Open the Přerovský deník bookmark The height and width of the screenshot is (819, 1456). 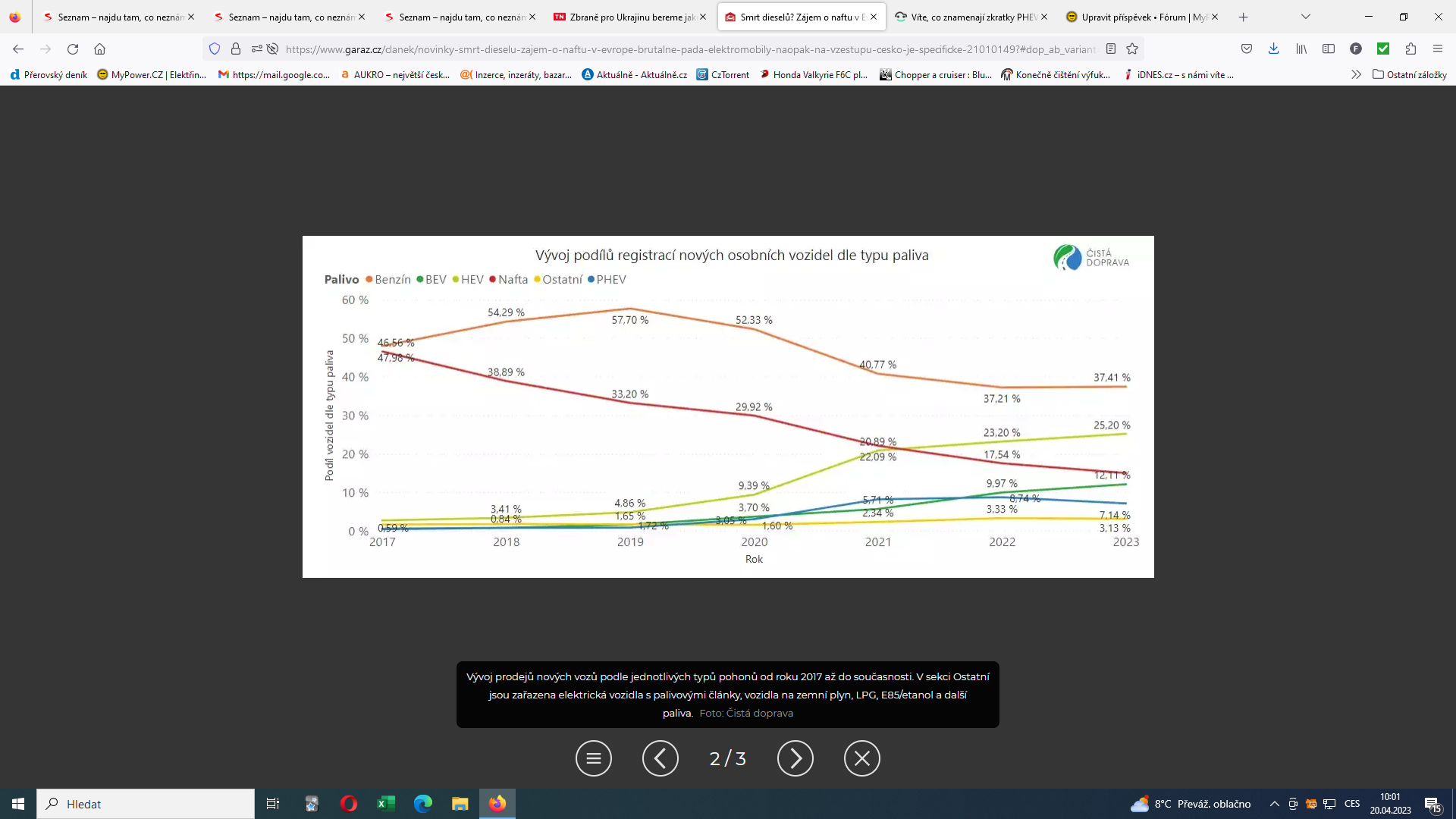coord(49,74)
